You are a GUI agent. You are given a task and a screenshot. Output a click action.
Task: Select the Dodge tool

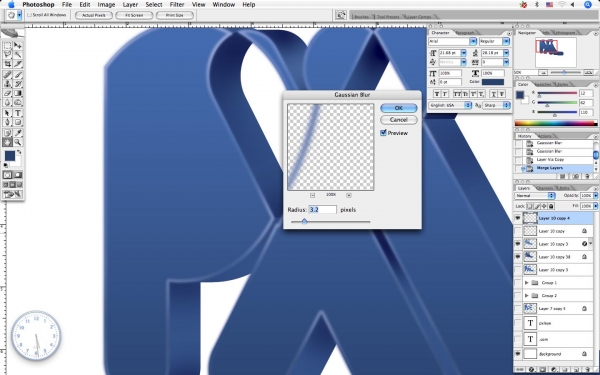18,102
